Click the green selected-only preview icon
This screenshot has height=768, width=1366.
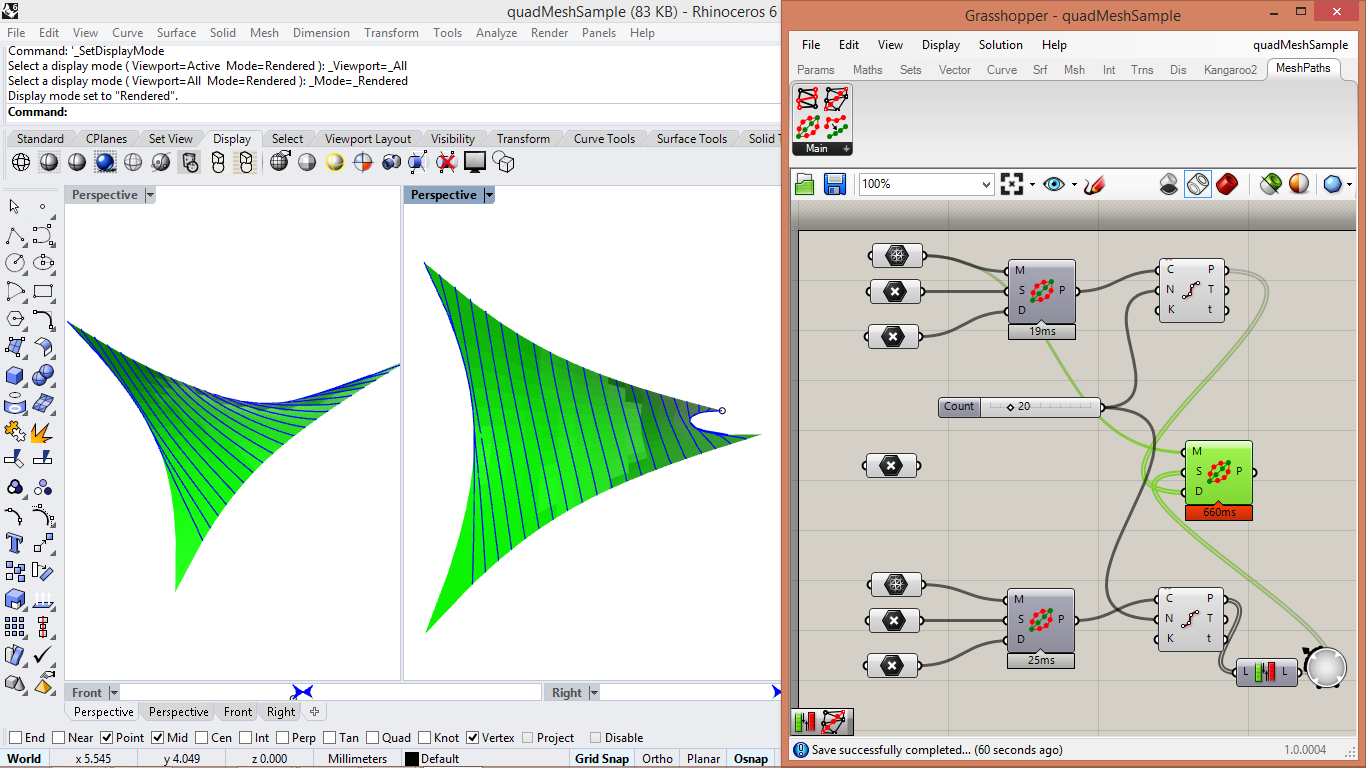[1271, 184]
